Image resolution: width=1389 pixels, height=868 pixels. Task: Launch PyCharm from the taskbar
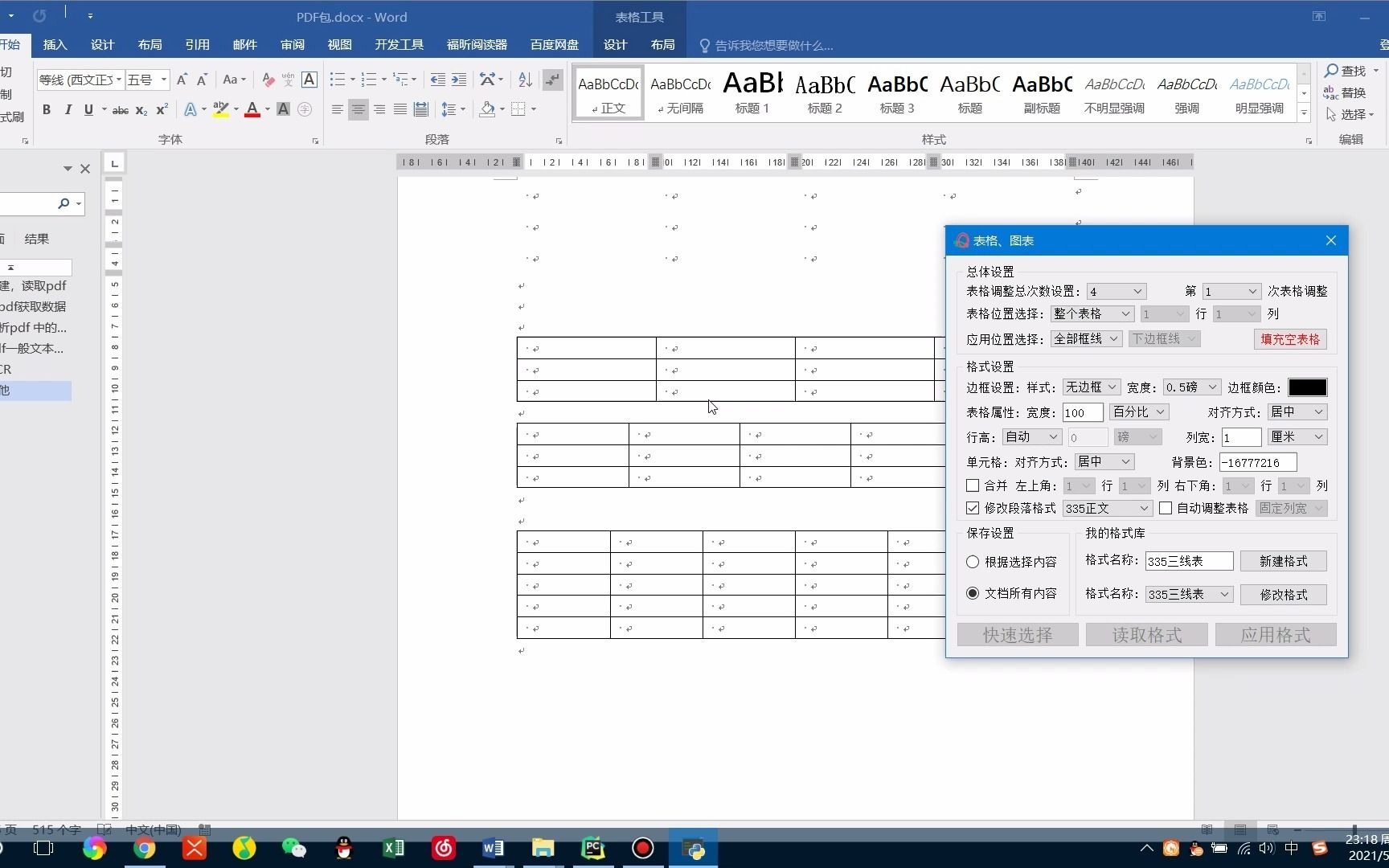coord(592,849)
